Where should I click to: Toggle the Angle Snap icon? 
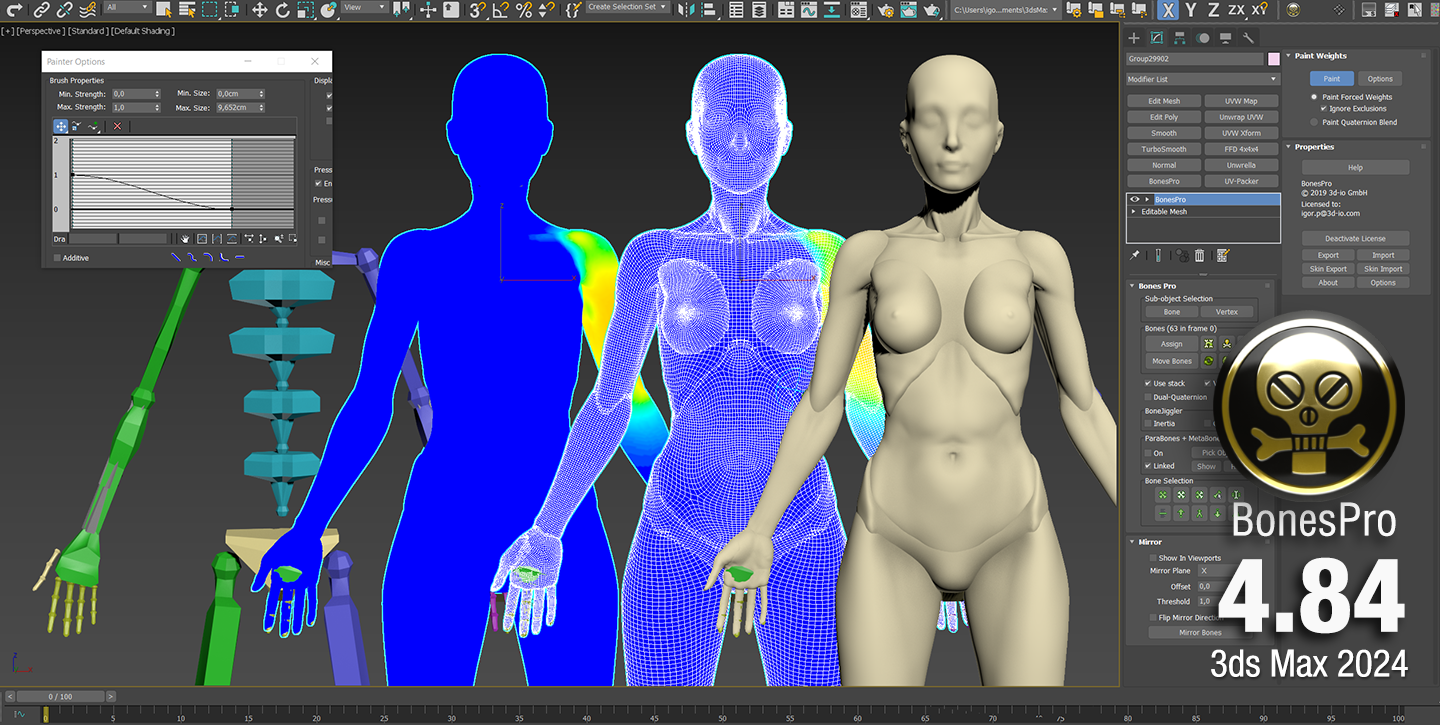click(x=501, y=9)
